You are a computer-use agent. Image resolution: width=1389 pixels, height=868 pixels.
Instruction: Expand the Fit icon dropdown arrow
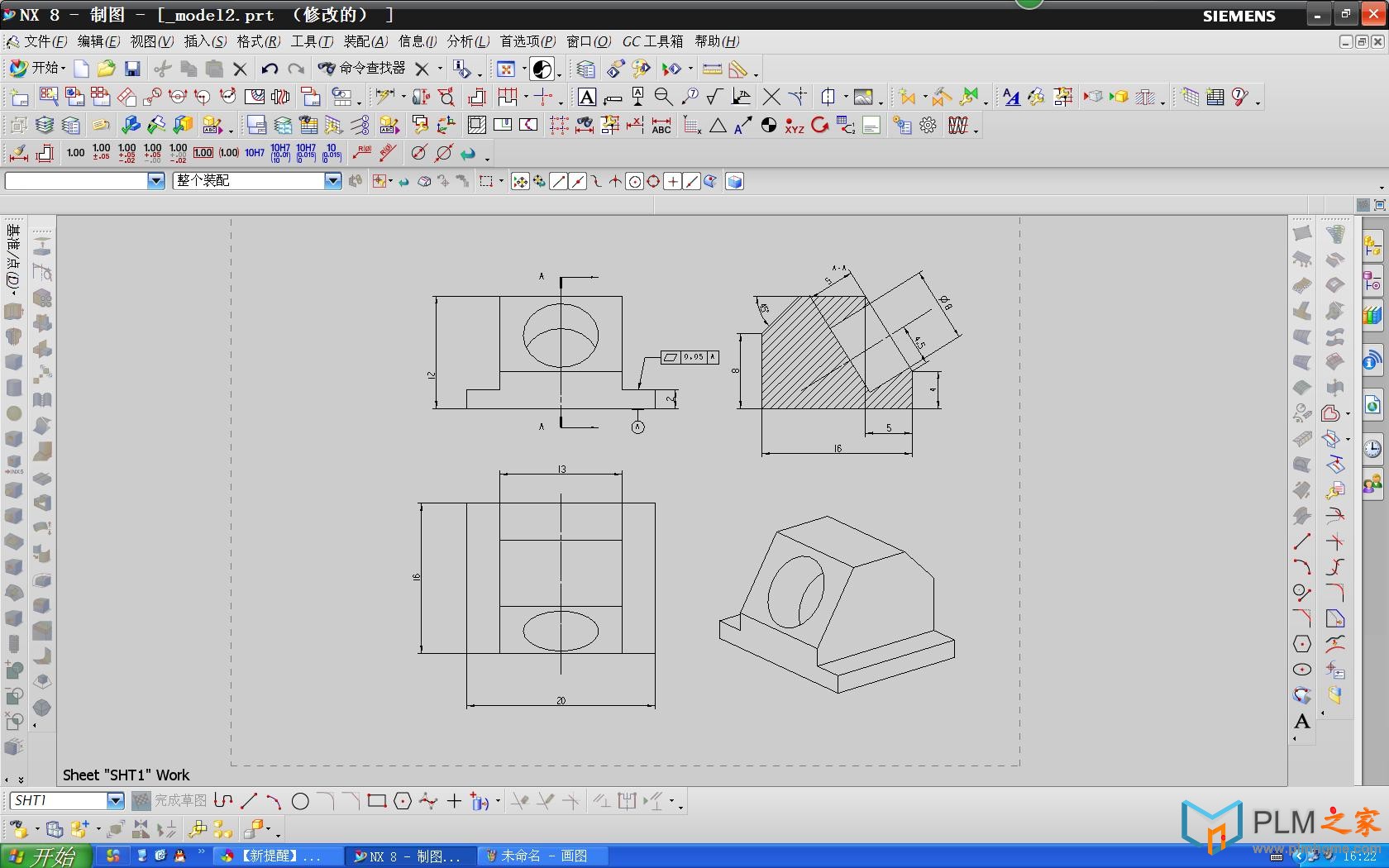pyautogui.click(x=524, y=69)
